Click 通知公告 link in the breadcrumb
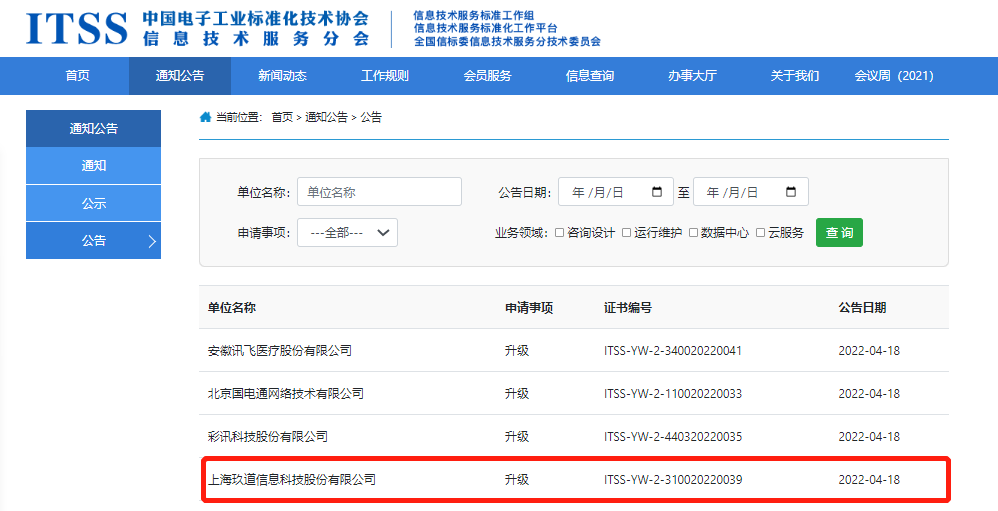 327,117
